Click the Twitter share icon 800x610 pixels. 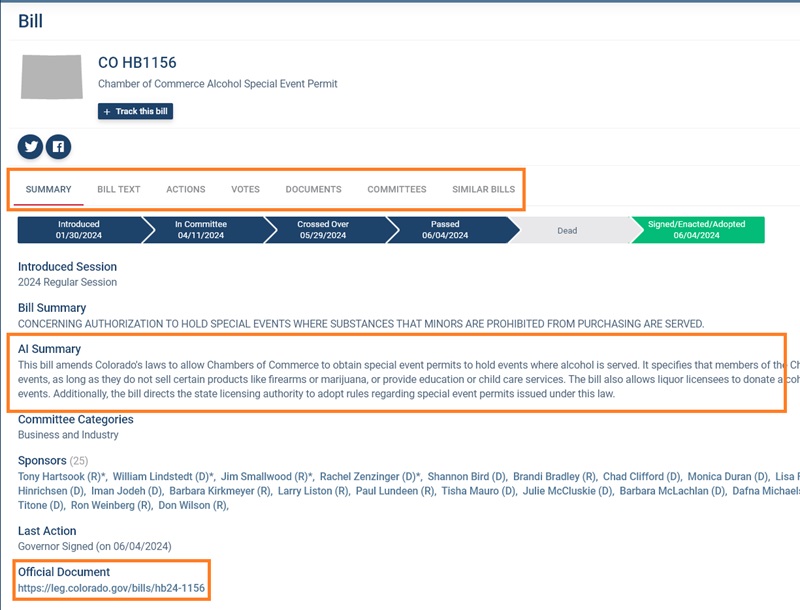(32, 147)
